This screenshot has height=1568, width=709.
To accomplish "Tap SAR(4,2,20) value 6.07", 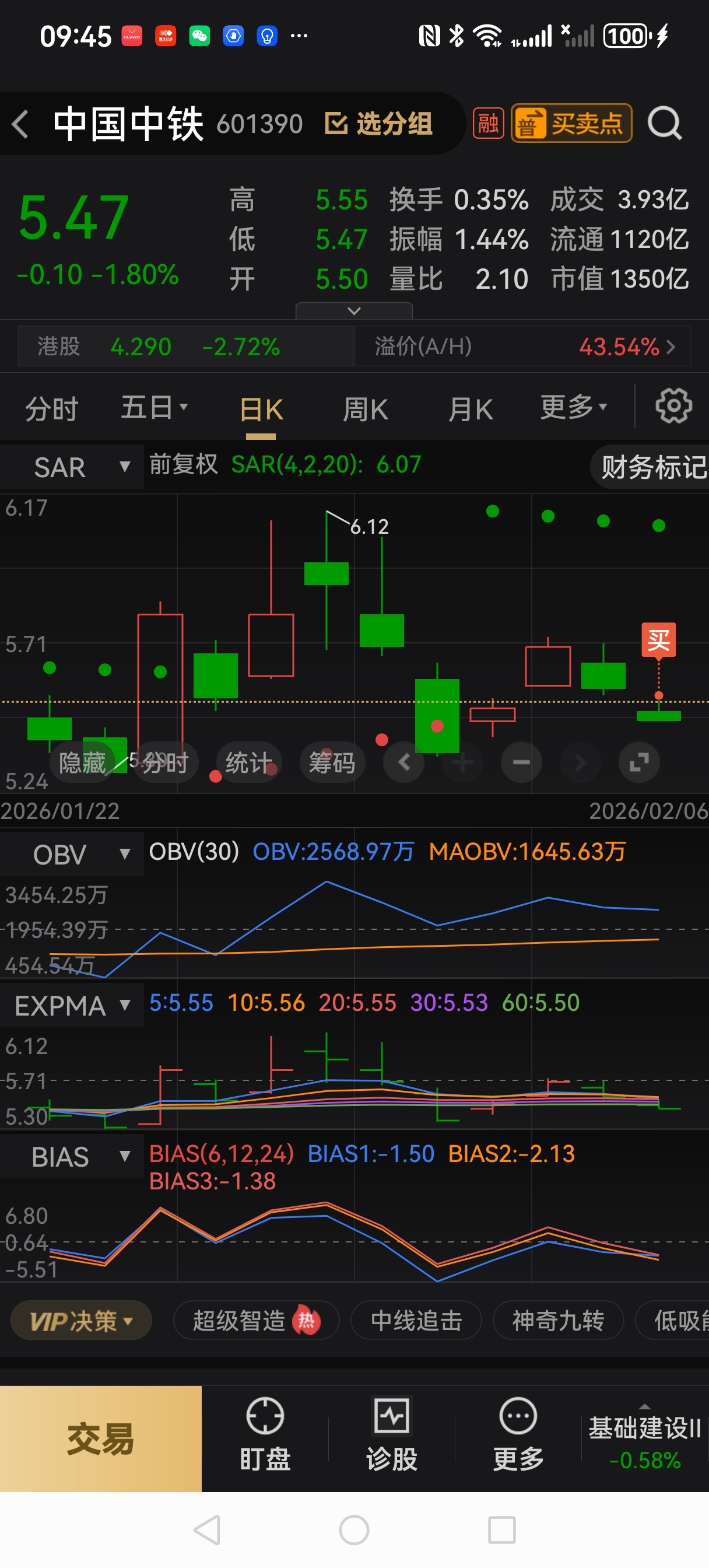I will [x=326, y=464].
